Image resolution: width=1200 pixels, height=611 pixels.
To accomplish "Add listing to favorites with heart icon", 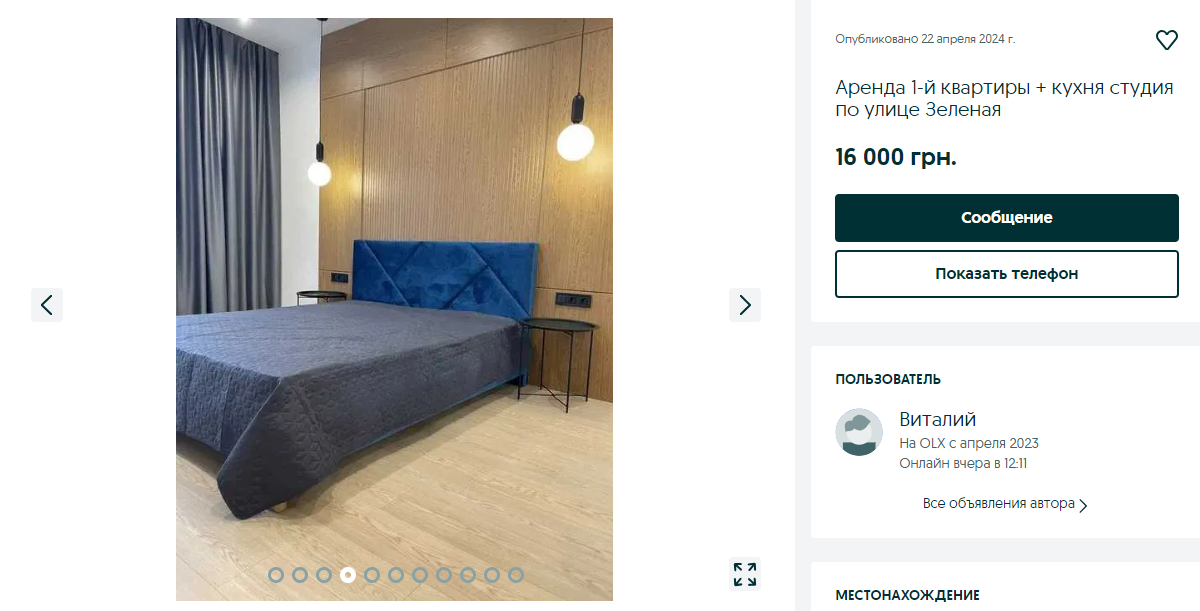I will click(1166, 40).
